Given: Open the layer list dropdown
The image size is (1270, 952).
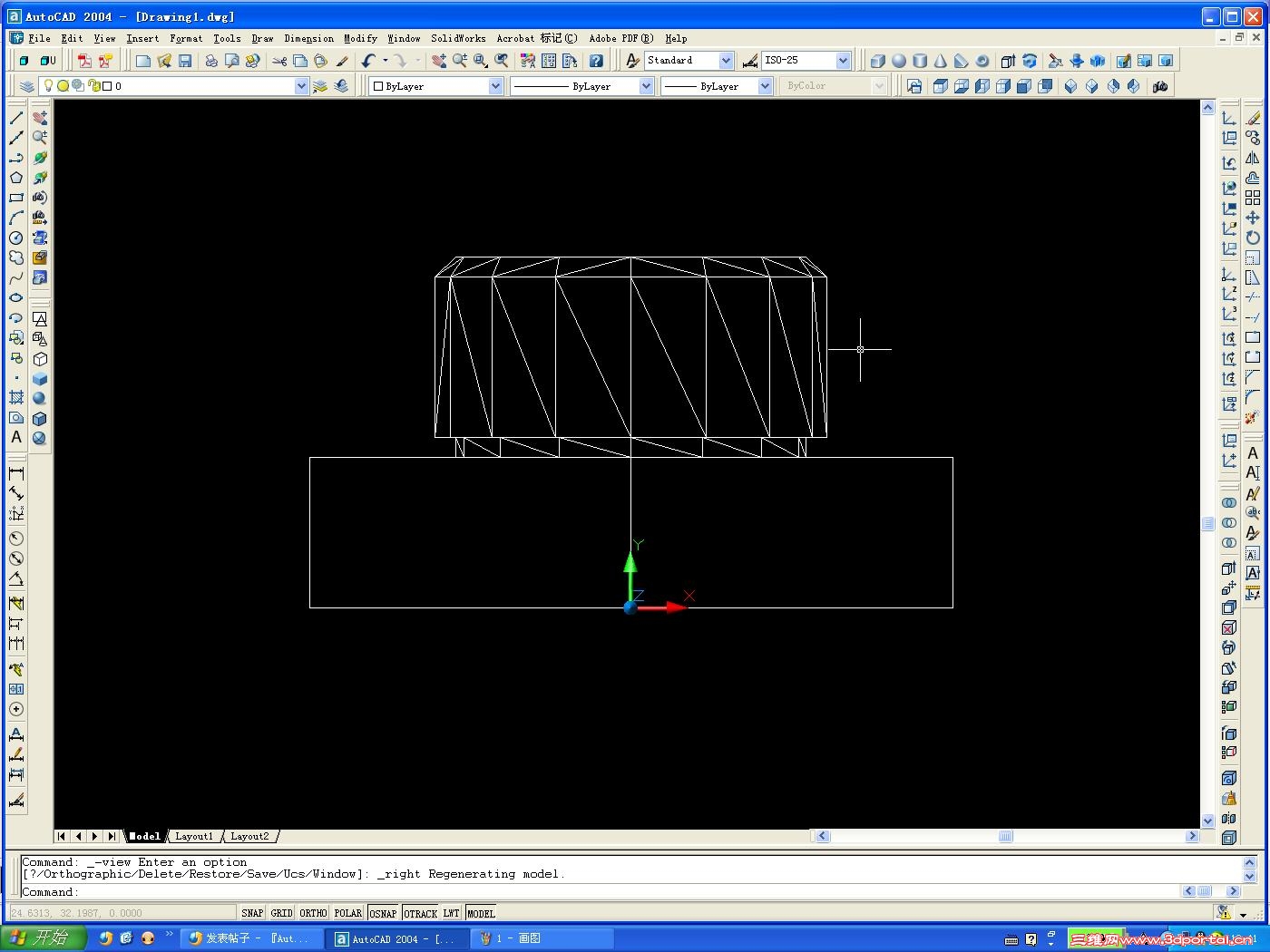Looking at the screenshot, I should tap(302, 86).
